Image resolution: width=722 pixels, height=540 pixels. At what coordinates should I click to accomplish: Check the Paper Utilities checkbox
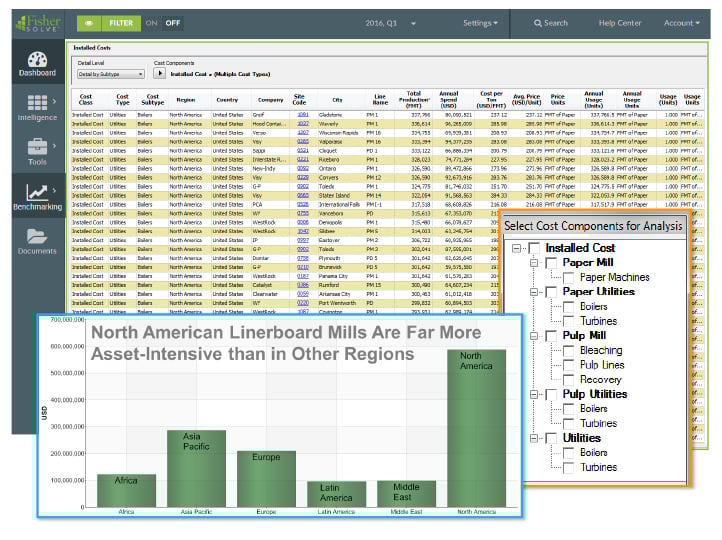[551, 292]
